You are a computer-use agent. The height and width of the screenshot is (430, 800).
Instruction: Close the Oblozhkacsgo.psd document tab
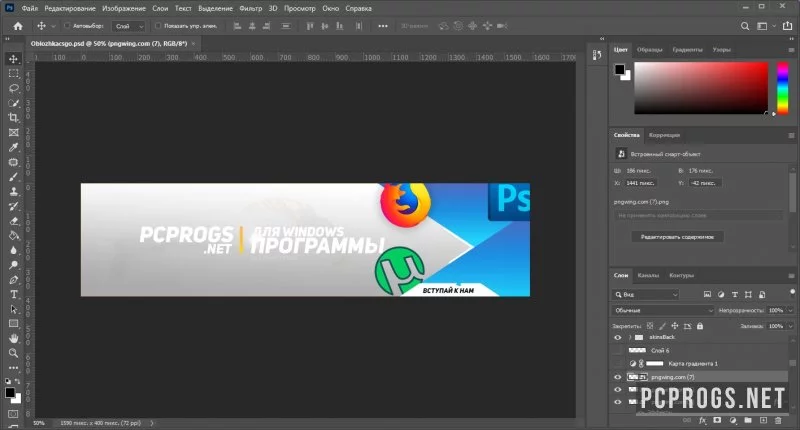193,44
